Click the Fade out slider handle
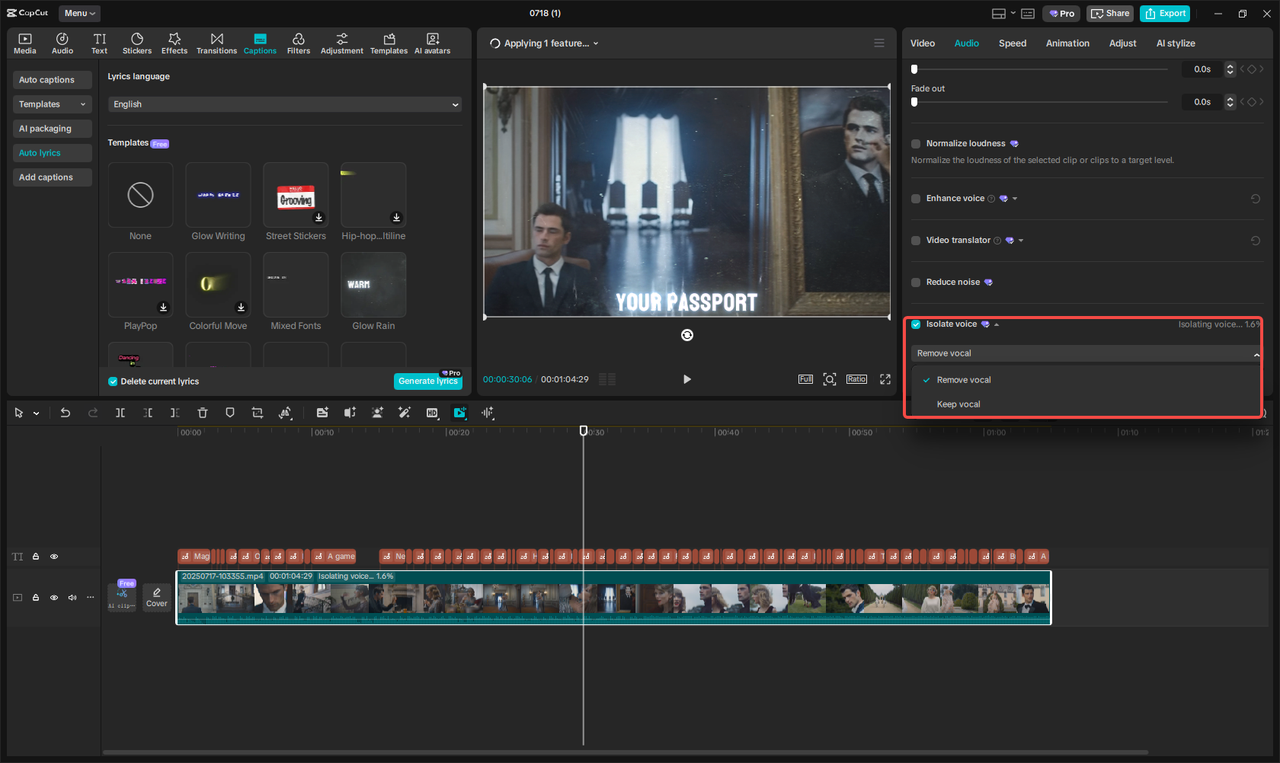Viewport: 1280px width, 763px height. (914, 102)
